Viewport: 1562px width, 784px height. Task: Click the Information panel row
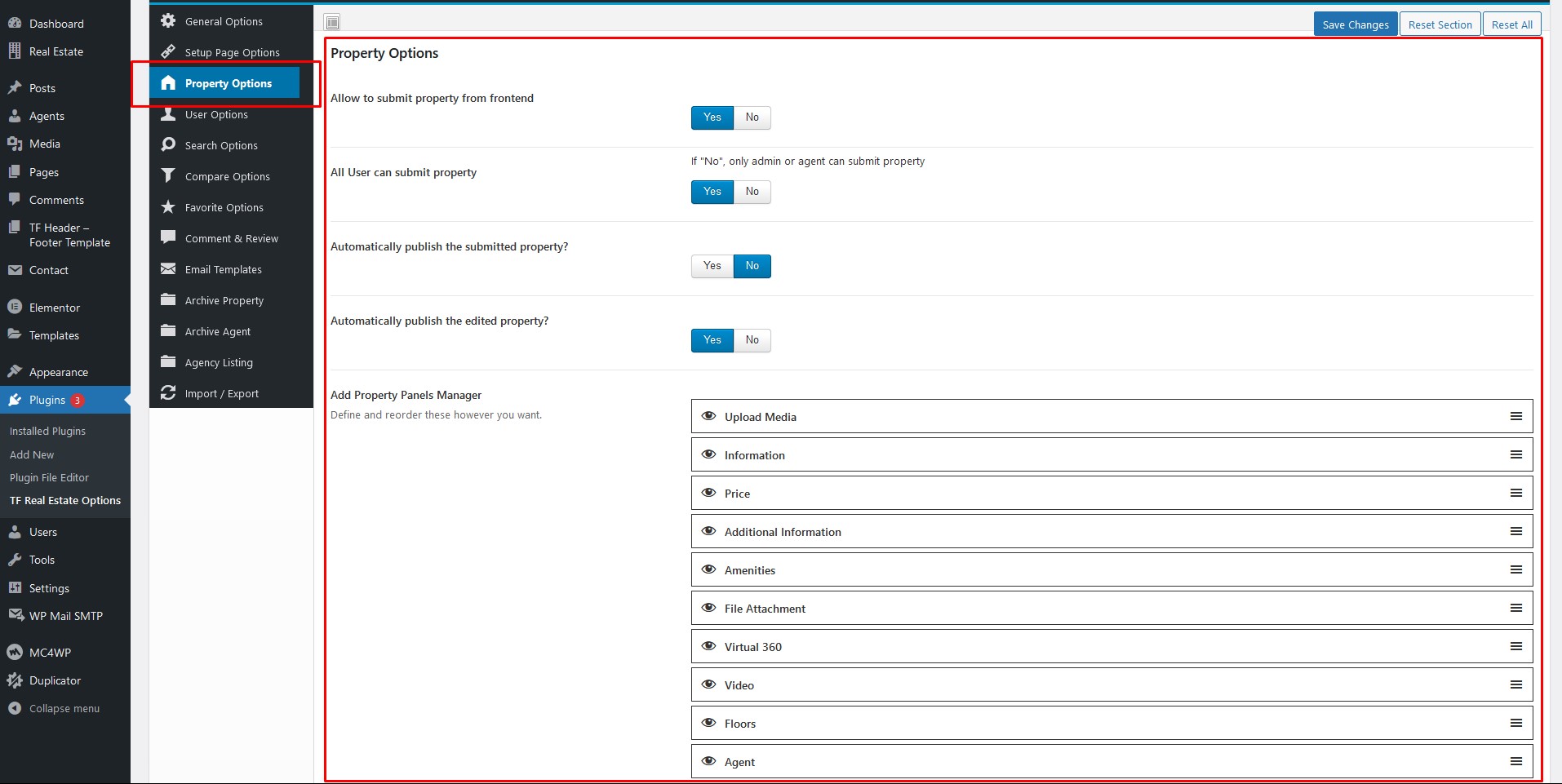[x=1112, y=454]
